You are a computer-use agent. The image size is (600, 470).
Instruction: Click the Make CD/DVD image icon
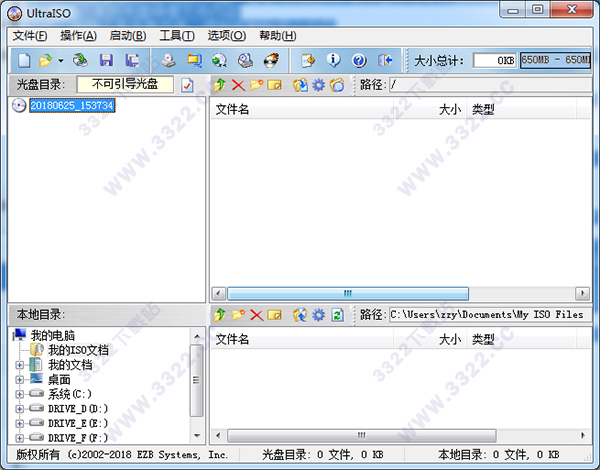pos(168,60)
